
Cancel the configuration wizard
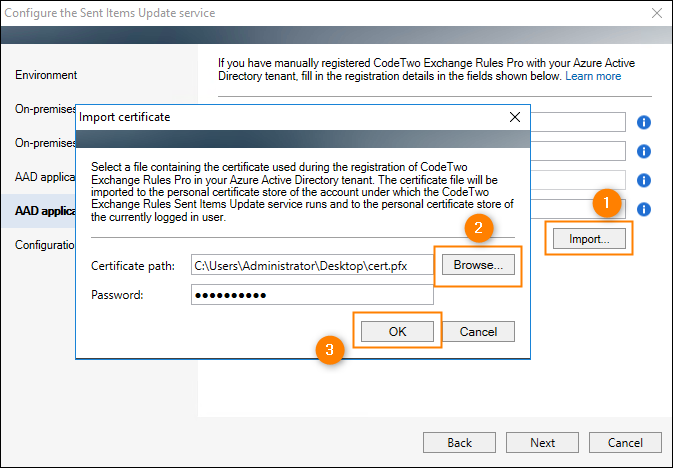pyautogui.click(x=625, y=442)
